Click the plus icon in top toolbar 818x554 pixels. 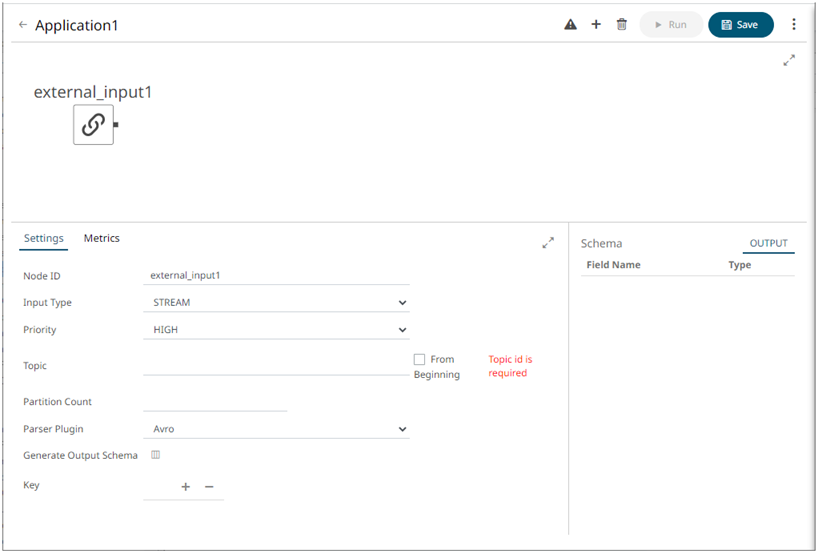(596, 25)
